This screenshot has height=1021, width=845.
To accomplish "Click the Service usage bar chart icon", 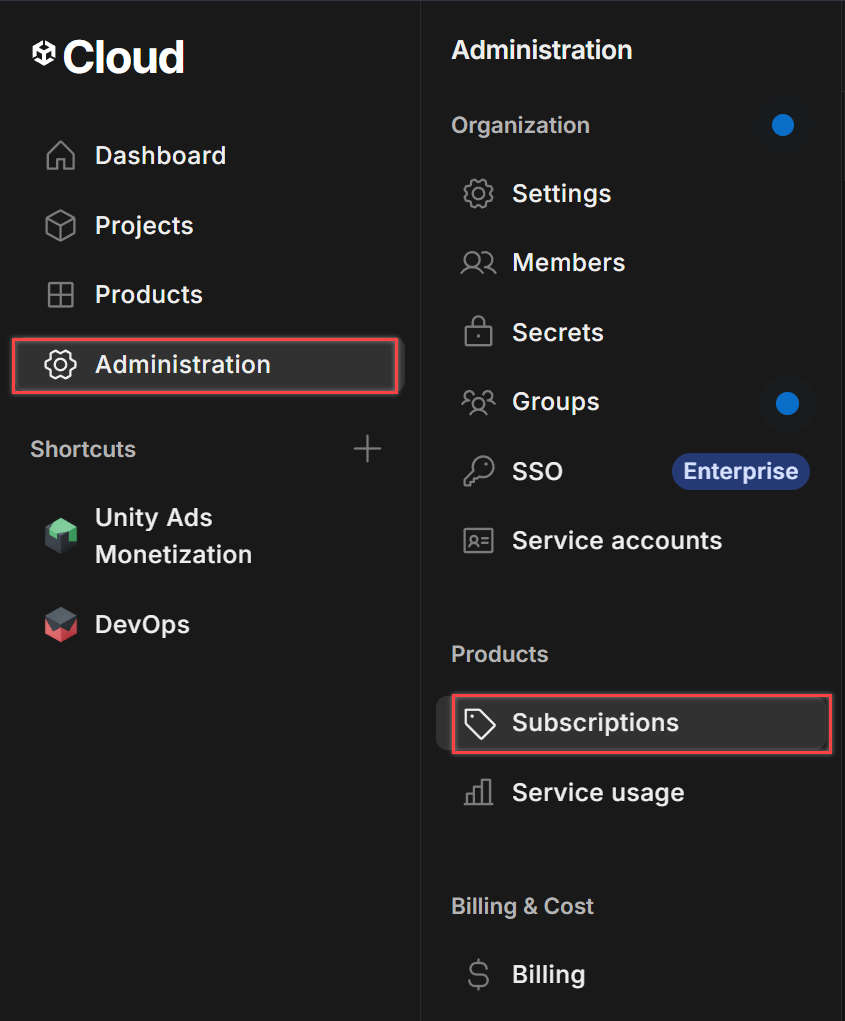I will click(478, 792).
